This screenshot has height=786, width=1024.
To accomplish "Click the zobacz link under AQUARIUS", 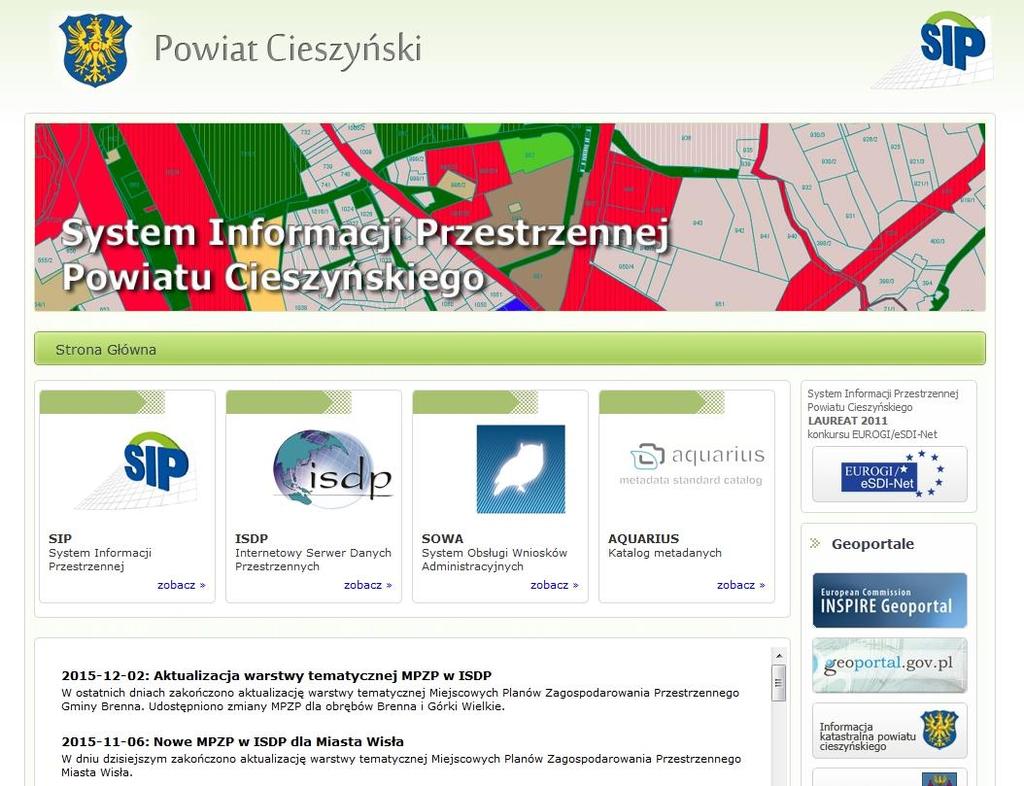I will click(741, 585).
